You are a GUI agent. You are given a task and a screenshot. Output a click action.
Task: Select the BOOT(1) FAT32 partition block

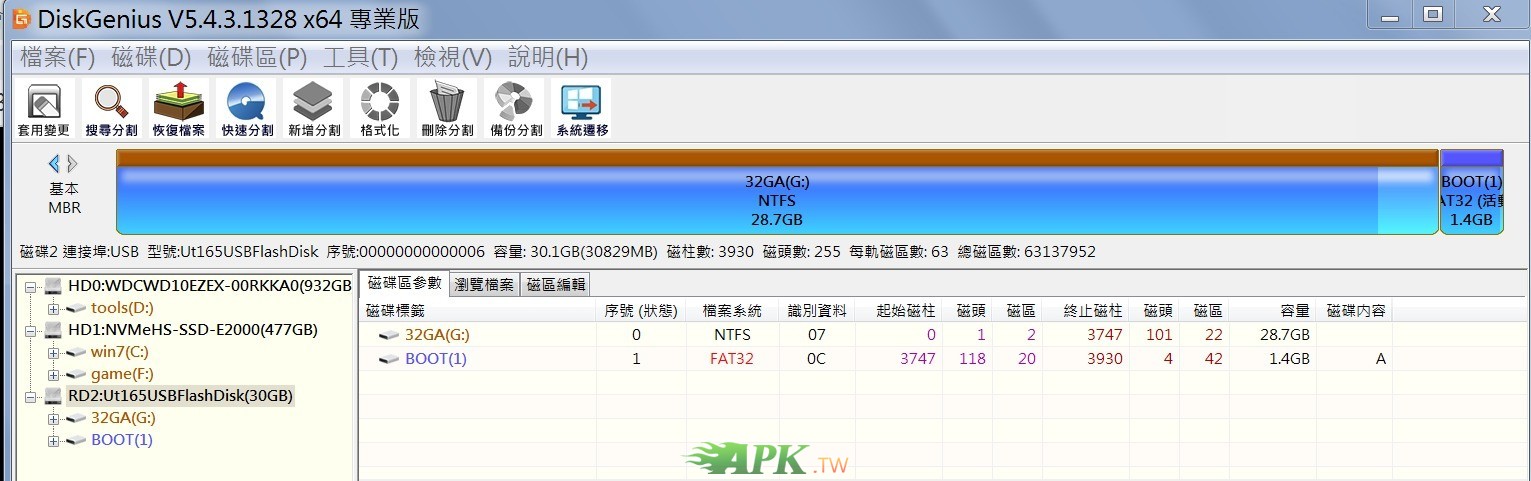click(x=1472, y=192)
